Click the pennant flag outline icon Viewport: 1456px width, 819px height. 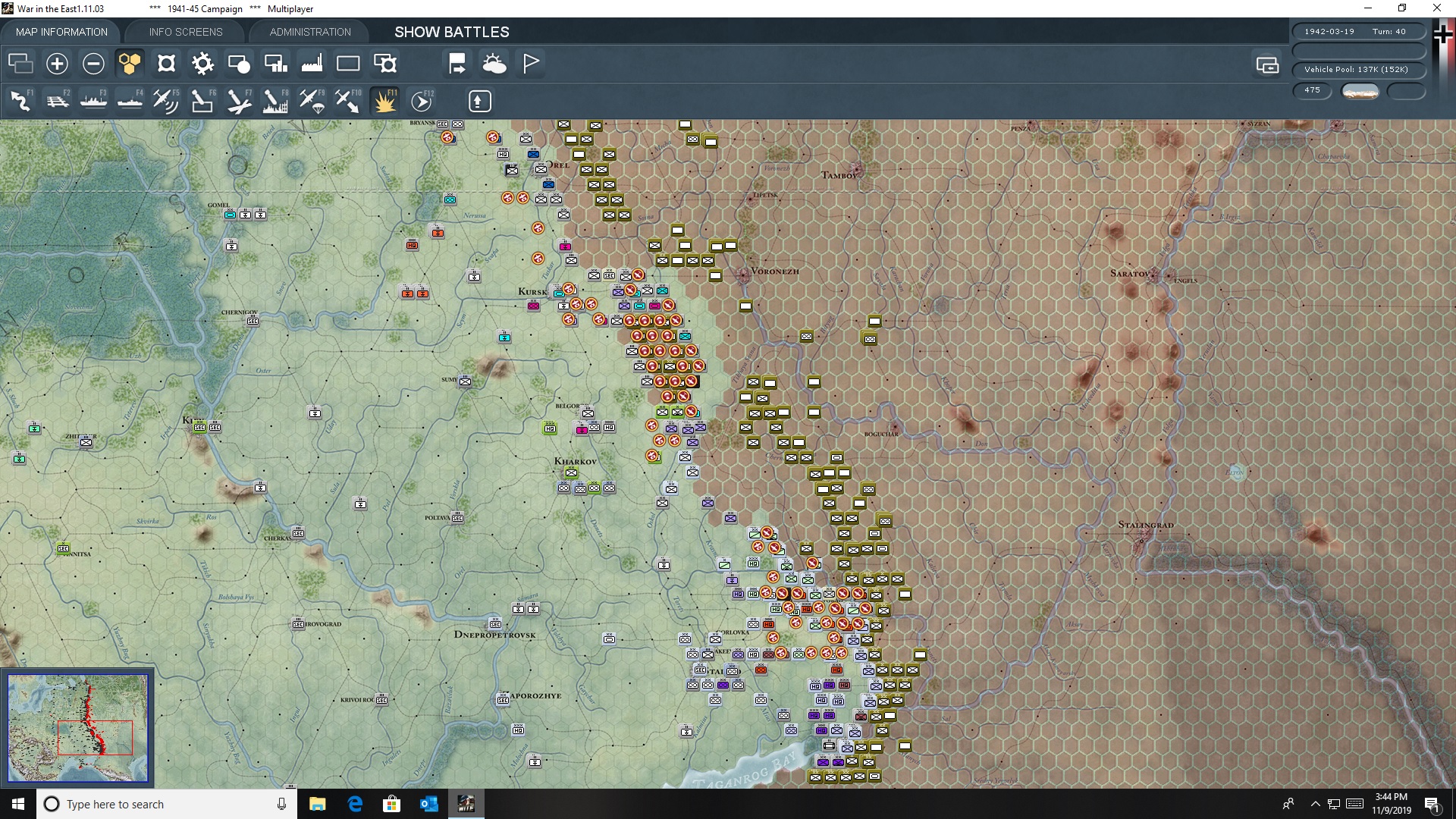531,64
